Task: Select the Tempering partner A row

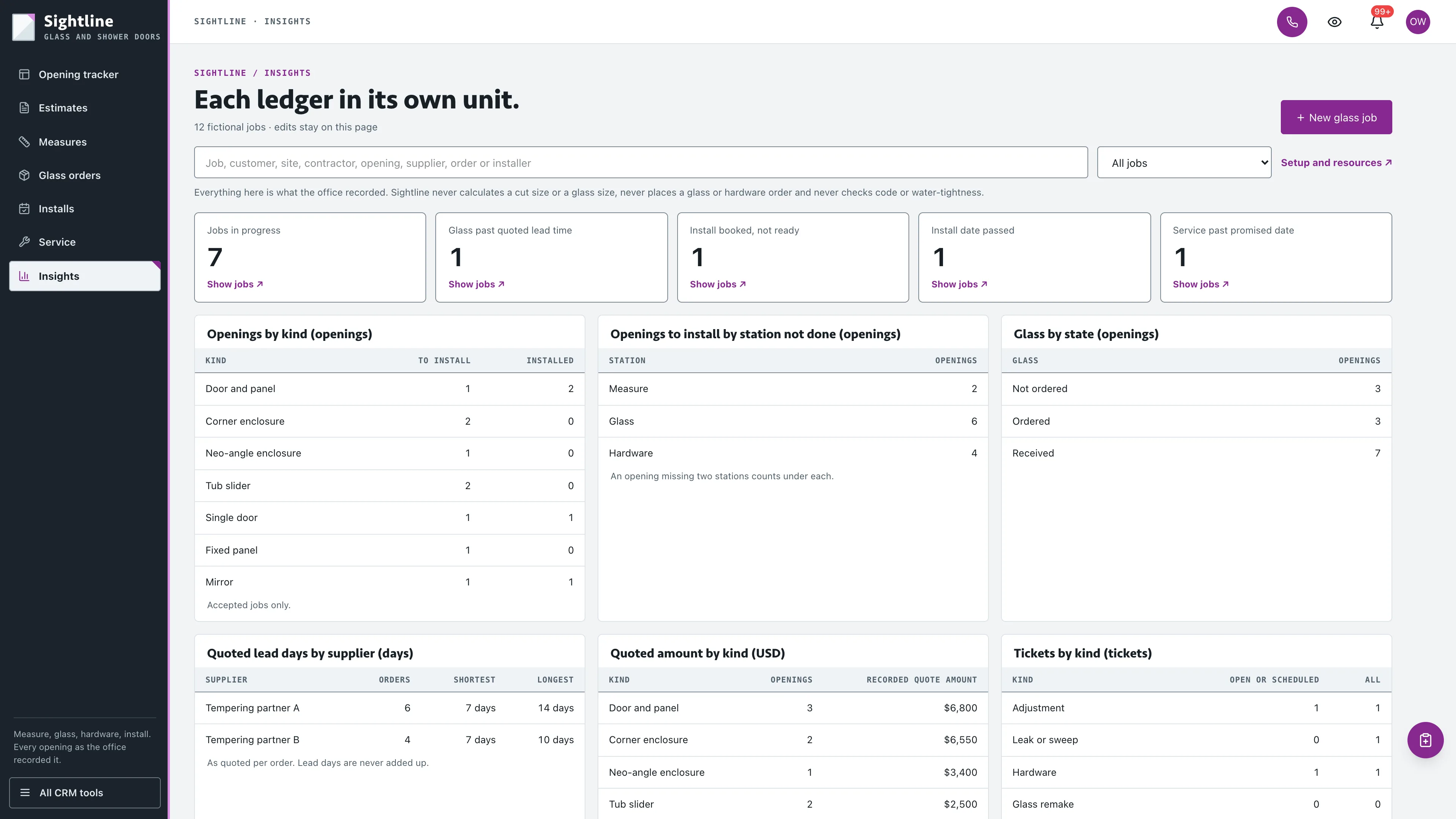Action: pos(389,708)
